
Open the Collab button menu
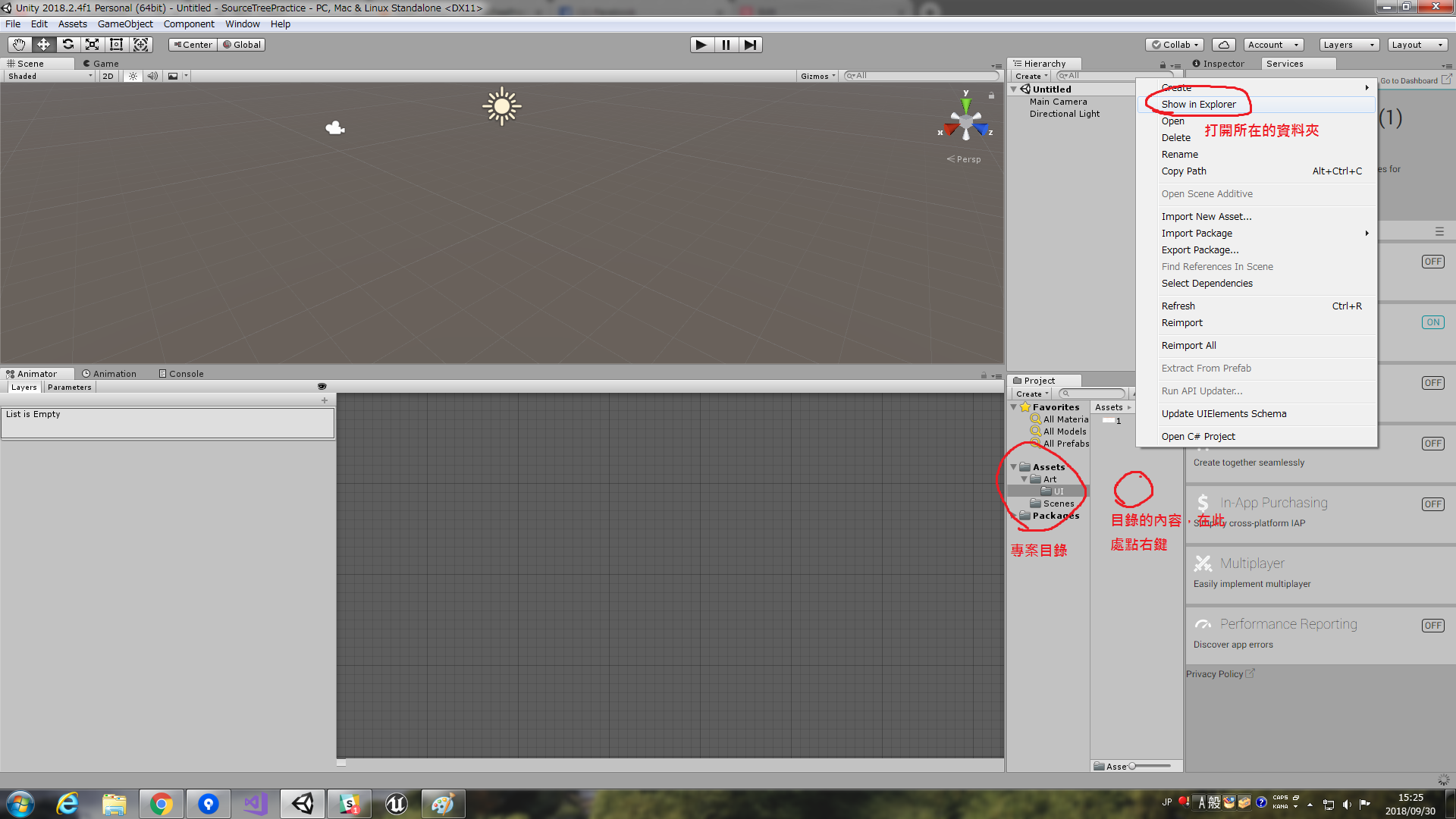point(1175,45)
